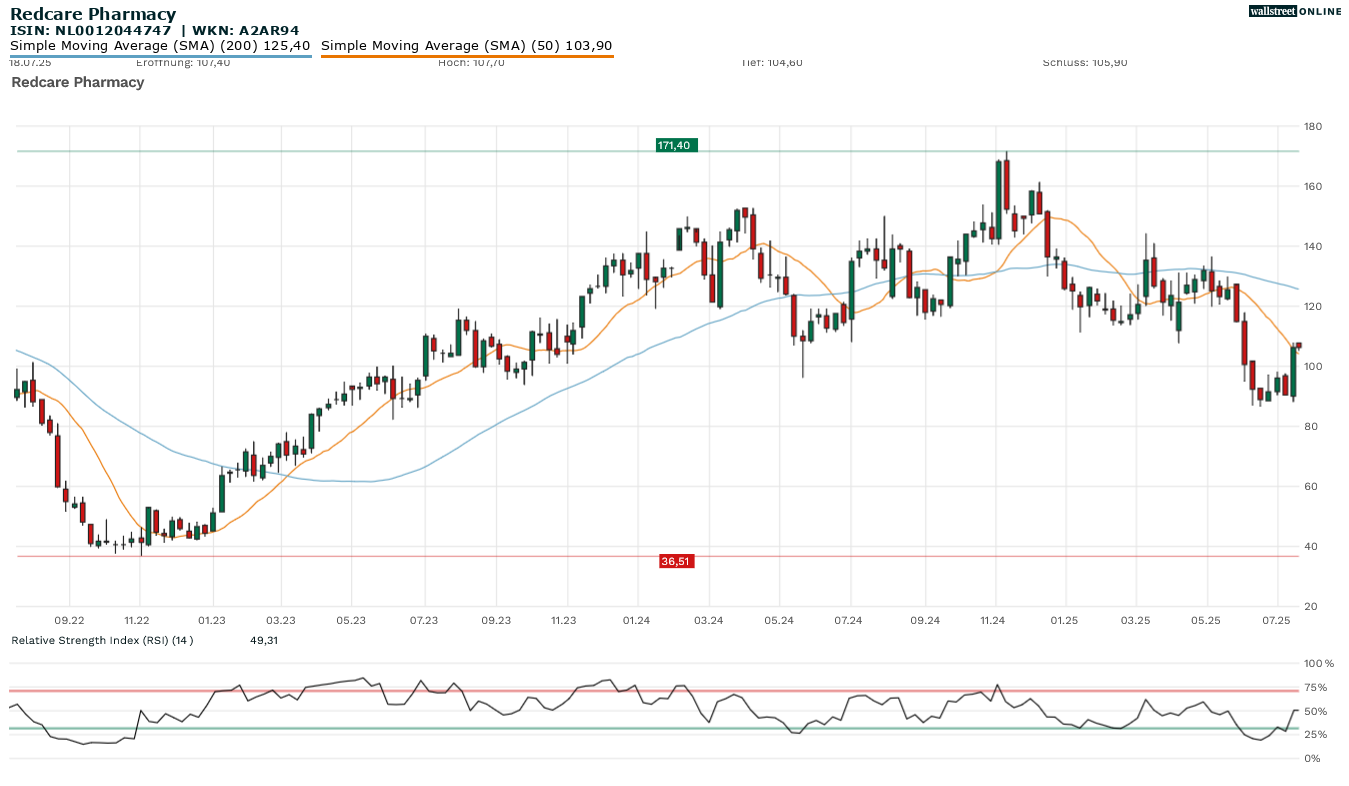Click the blue SMA 200 legend line
The width and height of the screenshot is (1349, 786).
(160, 56)
